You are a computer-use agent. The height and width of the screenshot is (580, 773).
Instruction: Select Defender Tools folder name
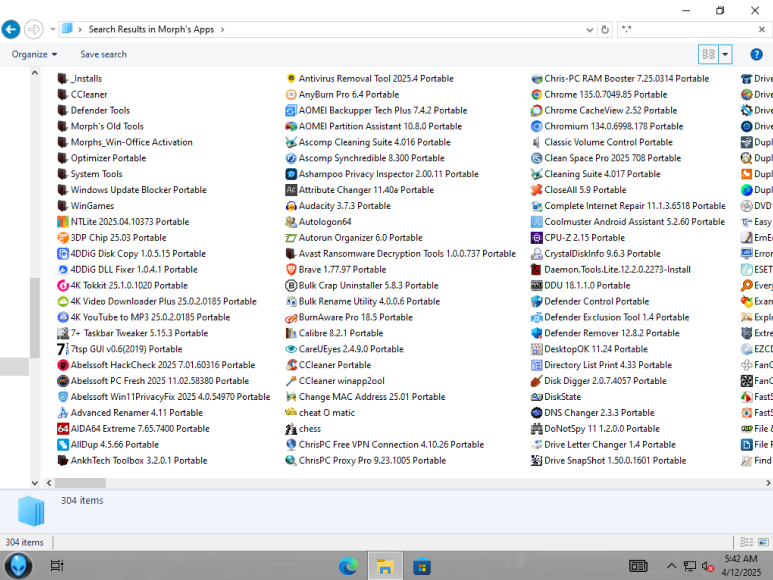pyautogui.click(x=100, y=110)
